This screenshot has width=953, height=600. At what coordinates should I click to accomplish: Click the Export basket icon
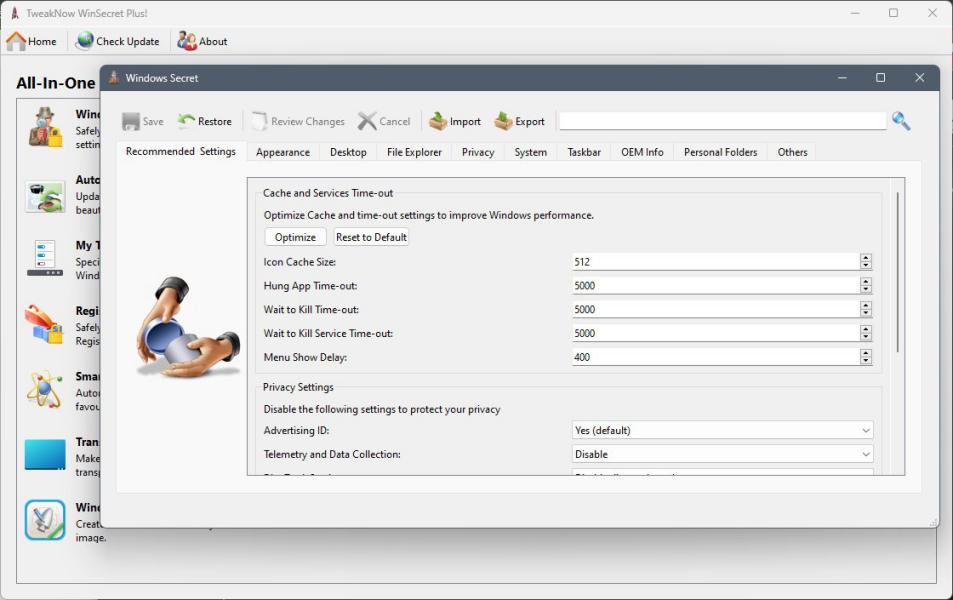[x=503, y=122]
